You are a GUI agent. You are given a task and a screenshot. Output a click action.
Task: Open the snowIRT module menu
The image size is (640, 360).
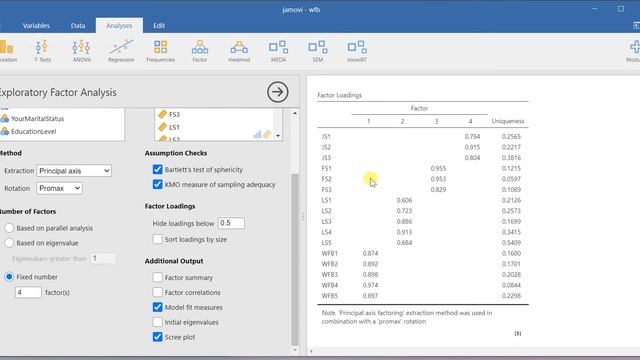(357, 51)
